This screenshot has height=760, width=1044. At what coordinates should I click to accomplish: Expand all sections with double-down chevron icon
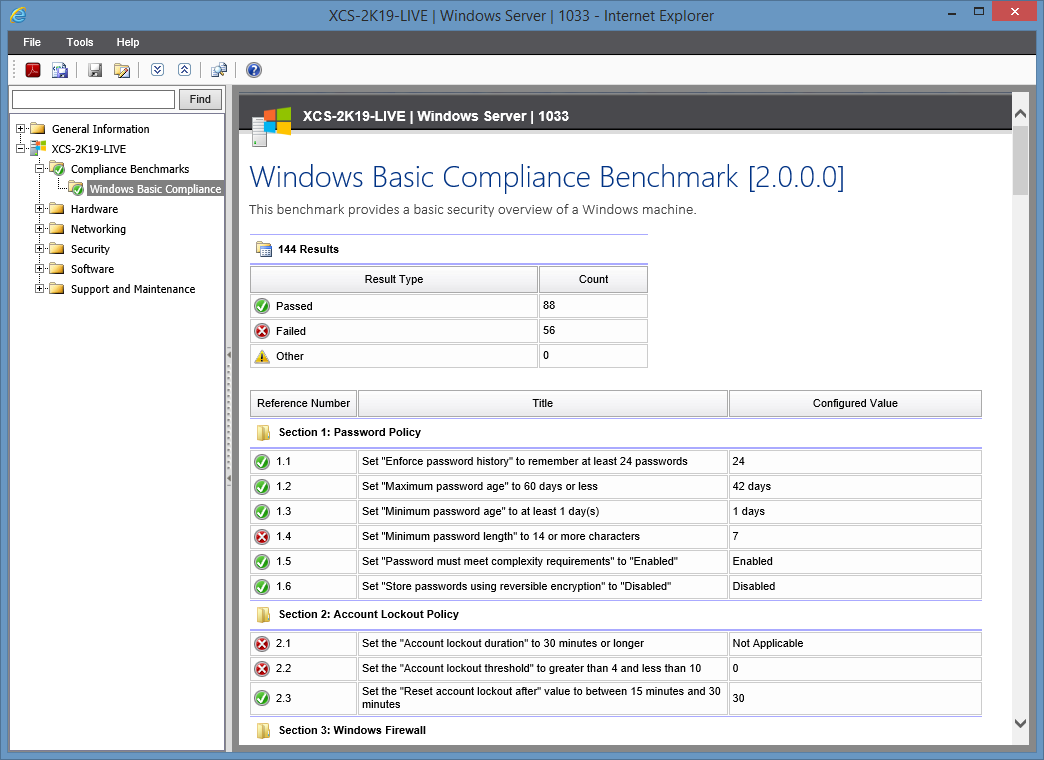click(x=157, y=70)
